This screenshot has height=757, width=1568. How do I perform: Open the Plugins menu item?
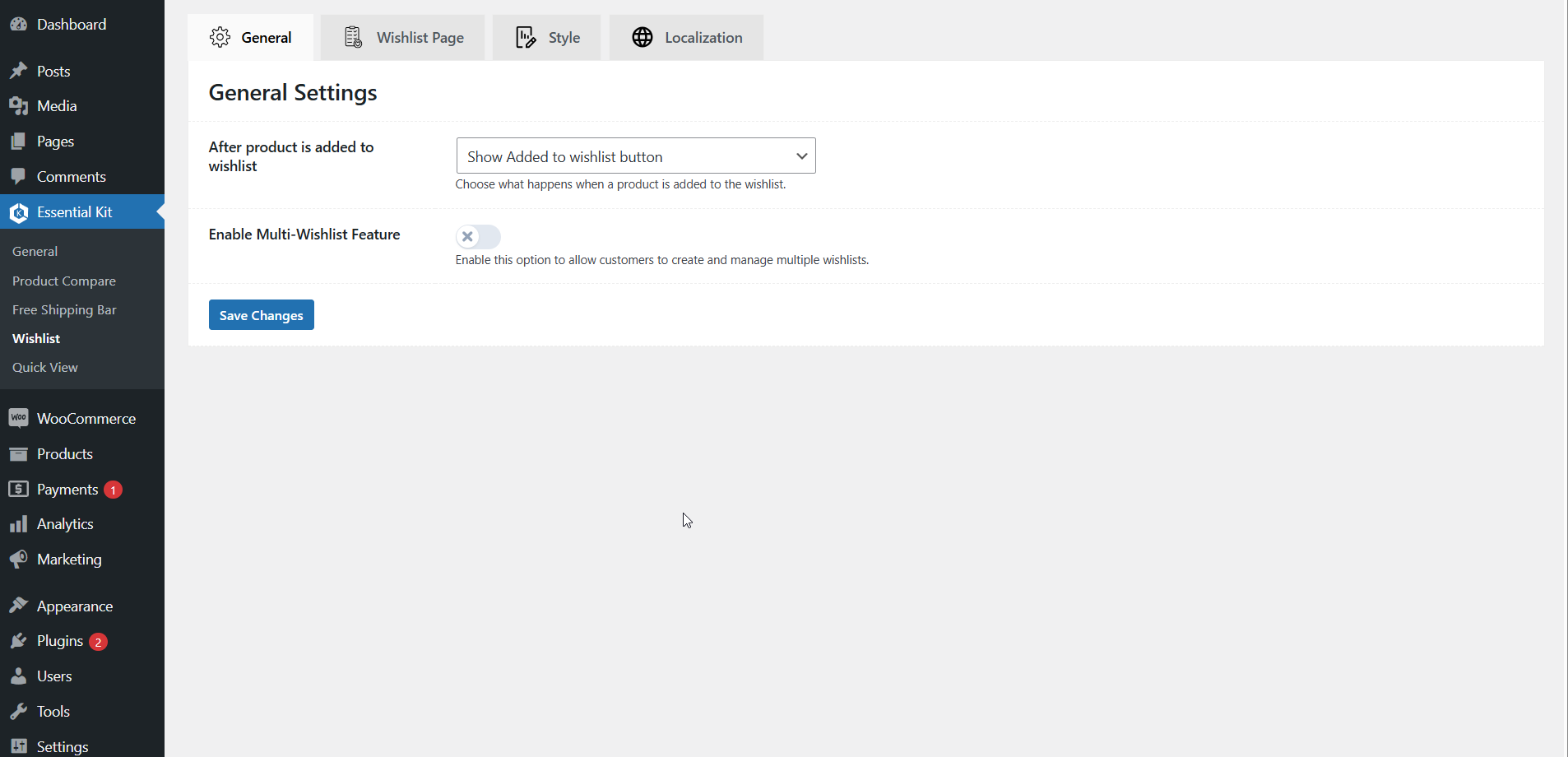pos(60,641)
